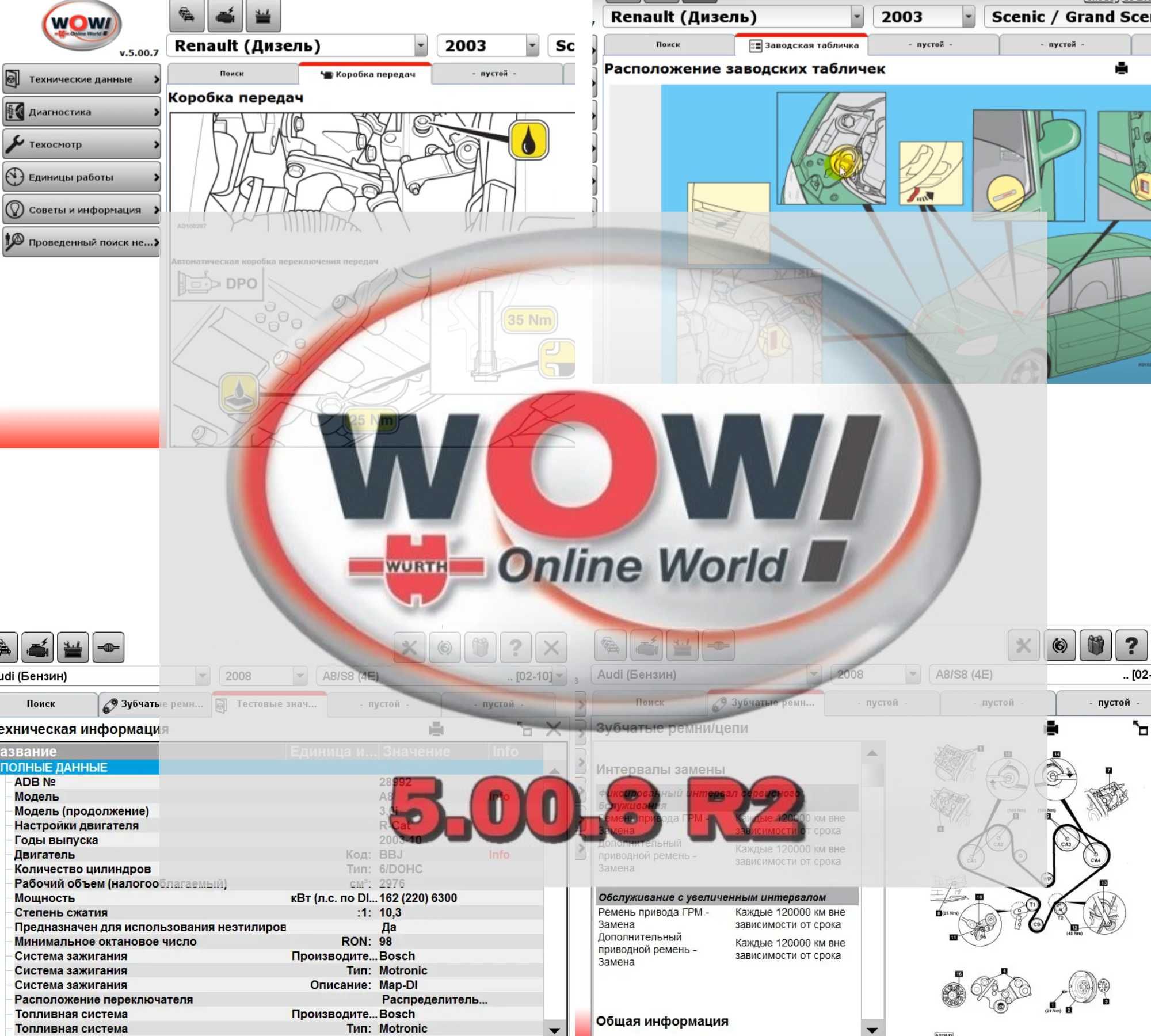The image size is (1151, 1036).
Task: Print the Audi timing belt page
Action: [x=1052, y=728]
